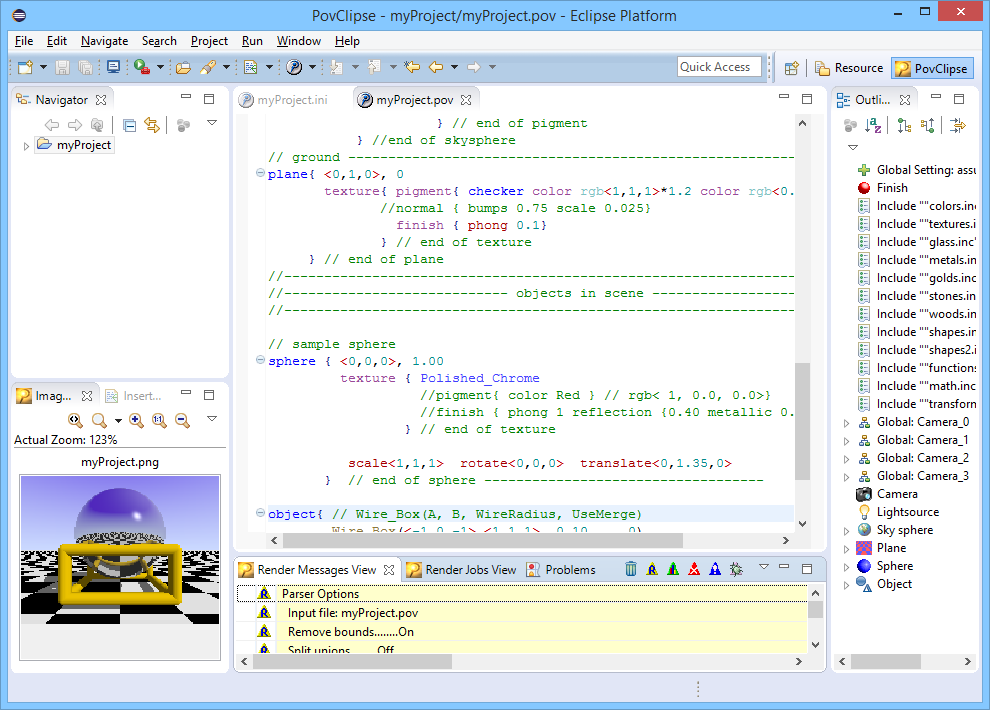Viewport: 990px width, 710px height.
Task: Open the Problems view tab
Action: [561, 570]
